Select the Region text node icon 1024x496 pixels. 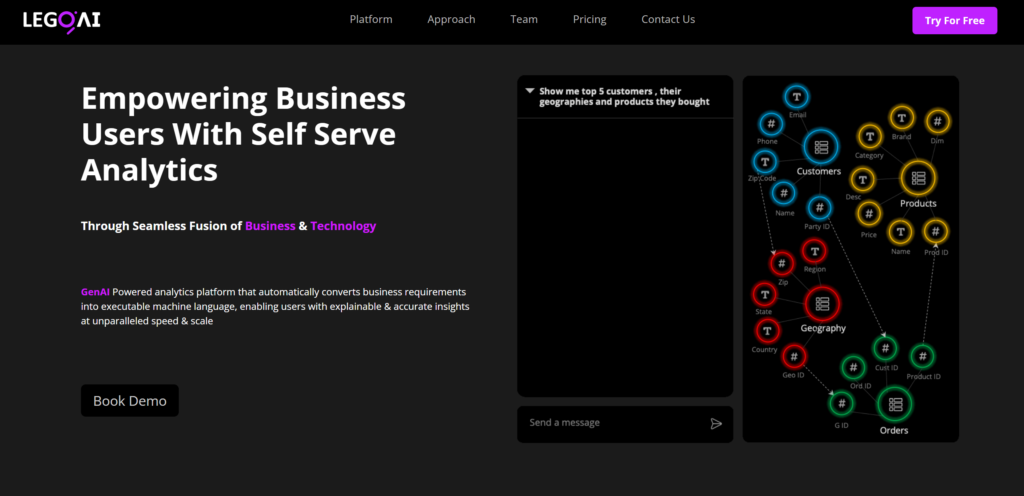[815, 252]
